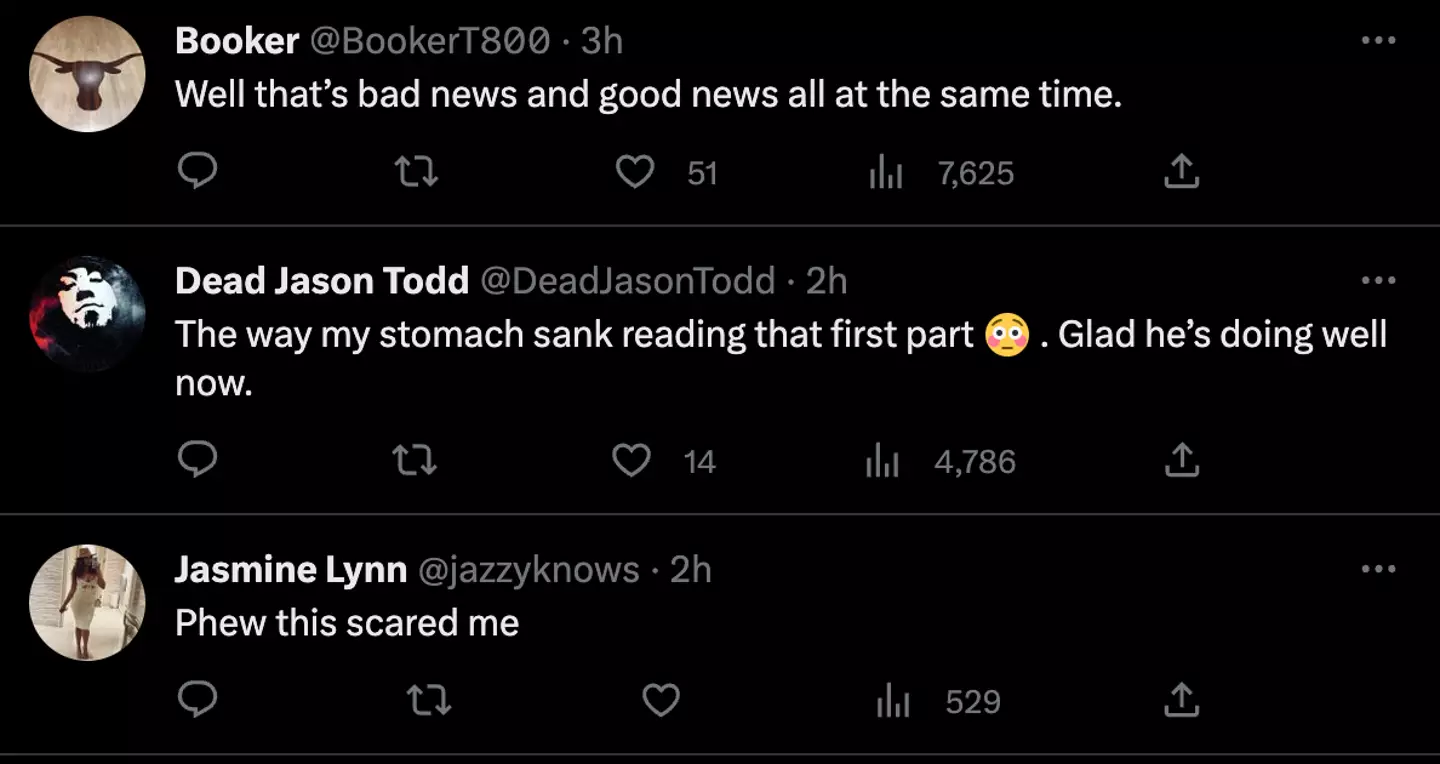The height and width of the screenshot is (764, 1440).
Task: Share Jasmine Lynn's tweet
Action: (1181, 701)
